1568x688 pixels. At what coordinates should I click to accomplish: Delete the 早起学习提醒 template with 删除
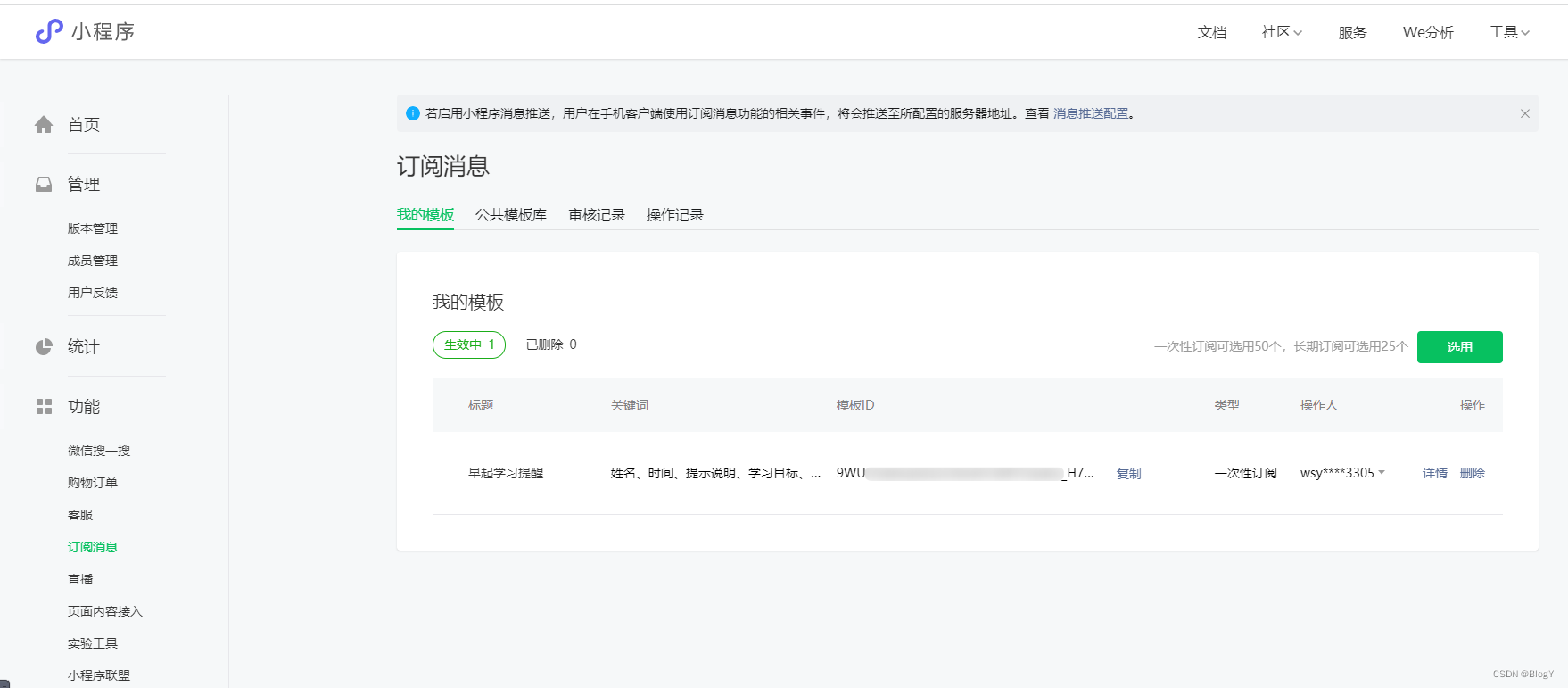click(x=1473, y=473)
